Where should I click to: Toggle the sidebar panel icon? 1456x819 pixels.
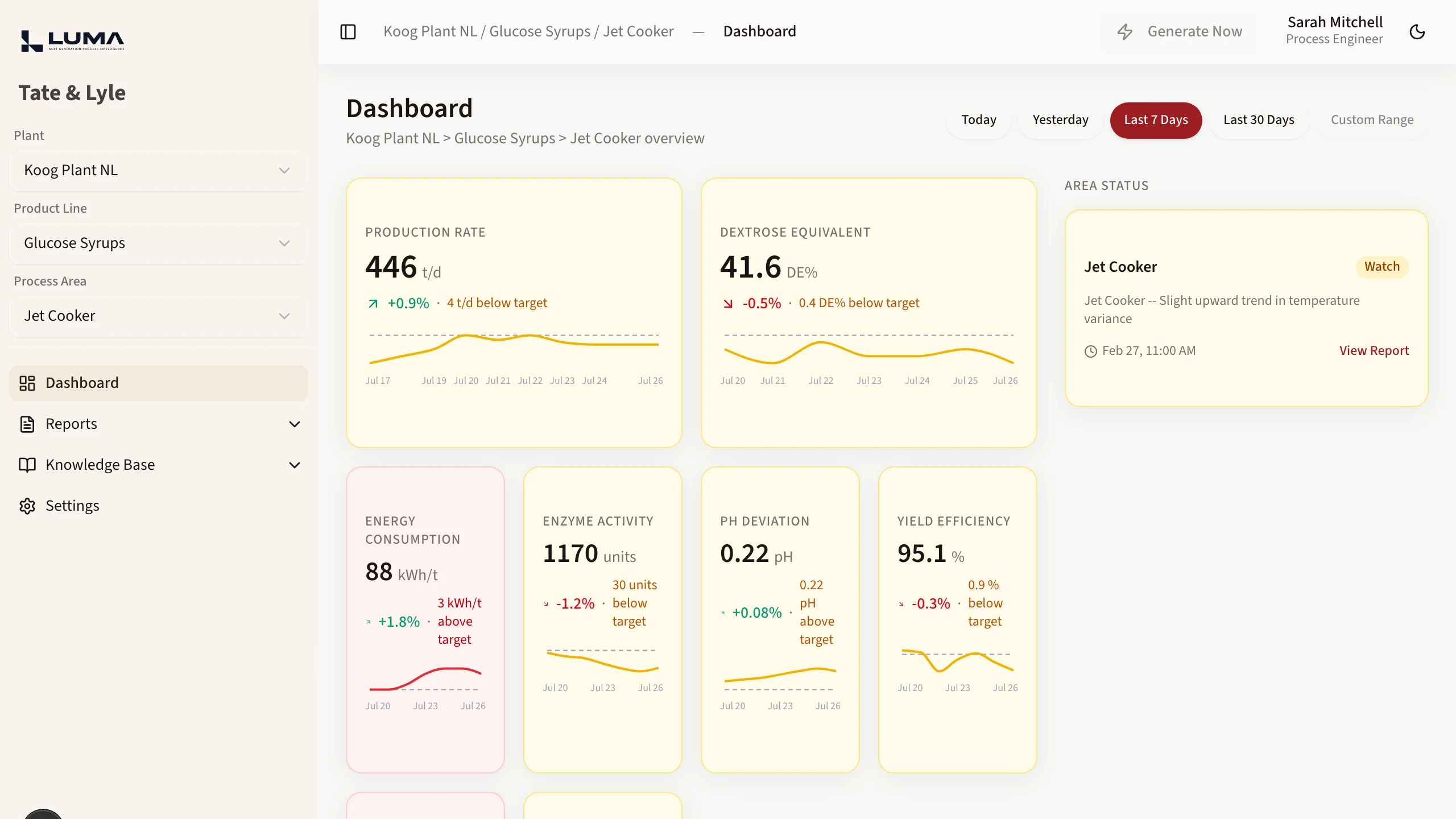pos(348,32)
